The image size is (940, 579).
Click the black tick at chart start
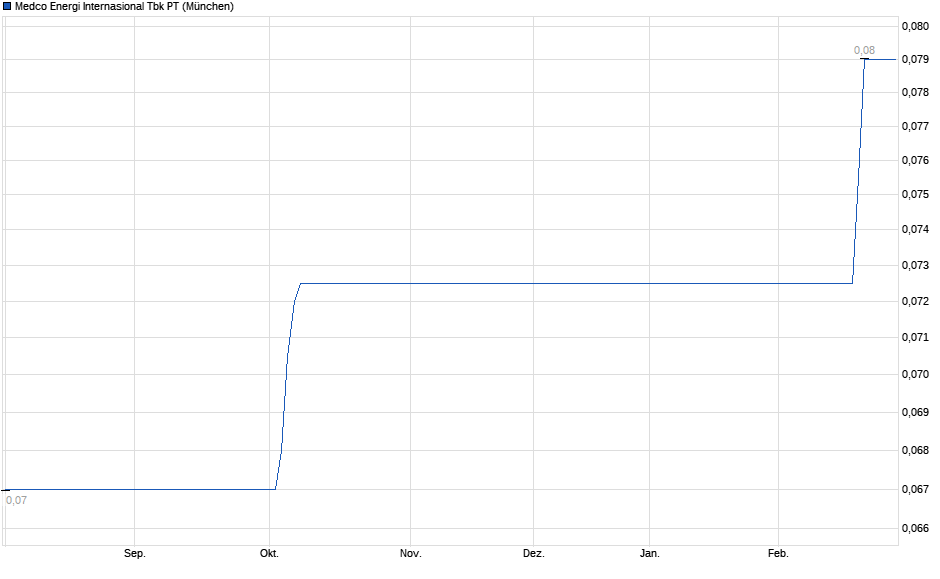5,490
